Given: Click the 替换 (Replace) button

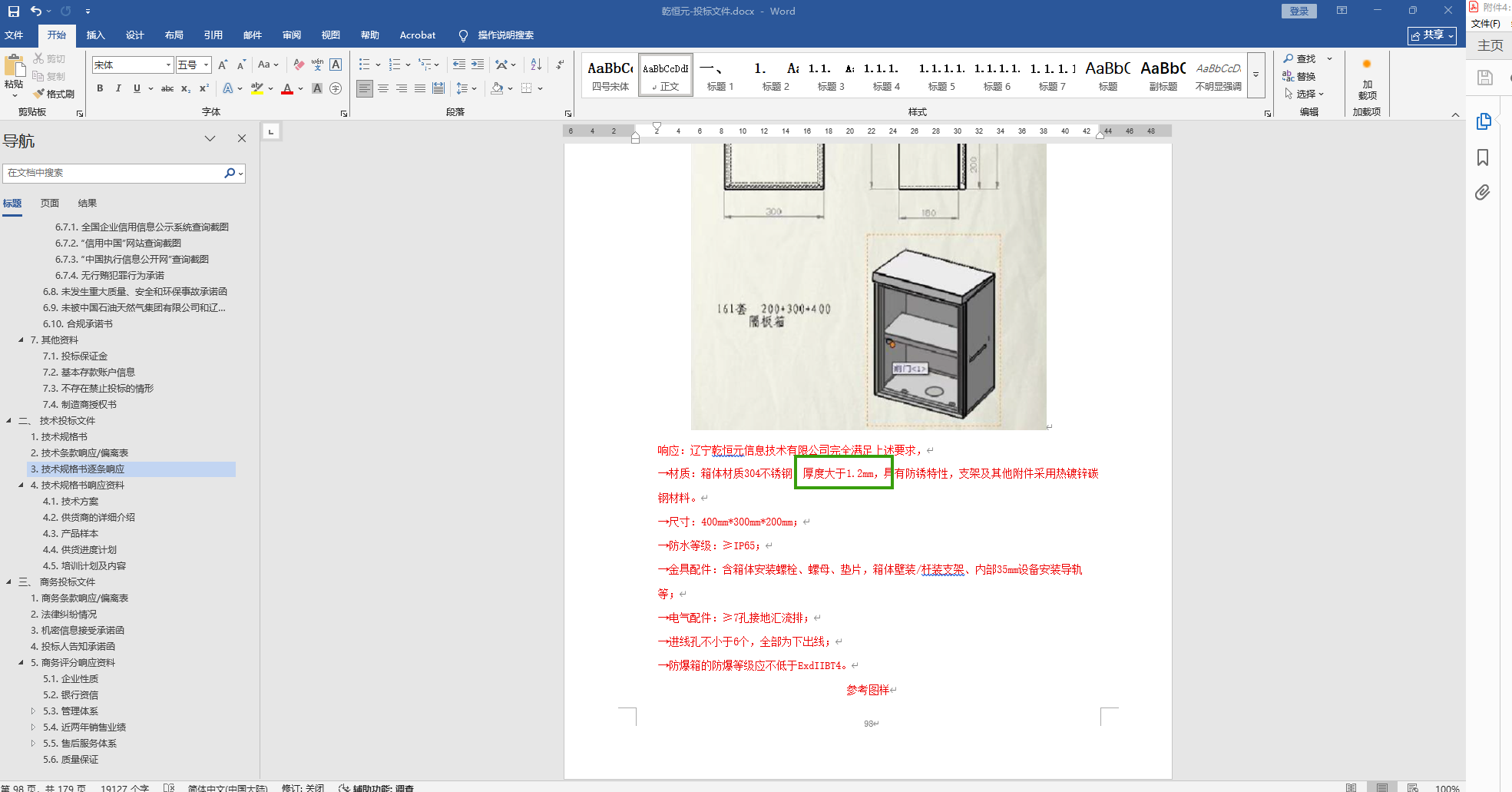Looking at the screenshot, I should (x=1299, y=76).
